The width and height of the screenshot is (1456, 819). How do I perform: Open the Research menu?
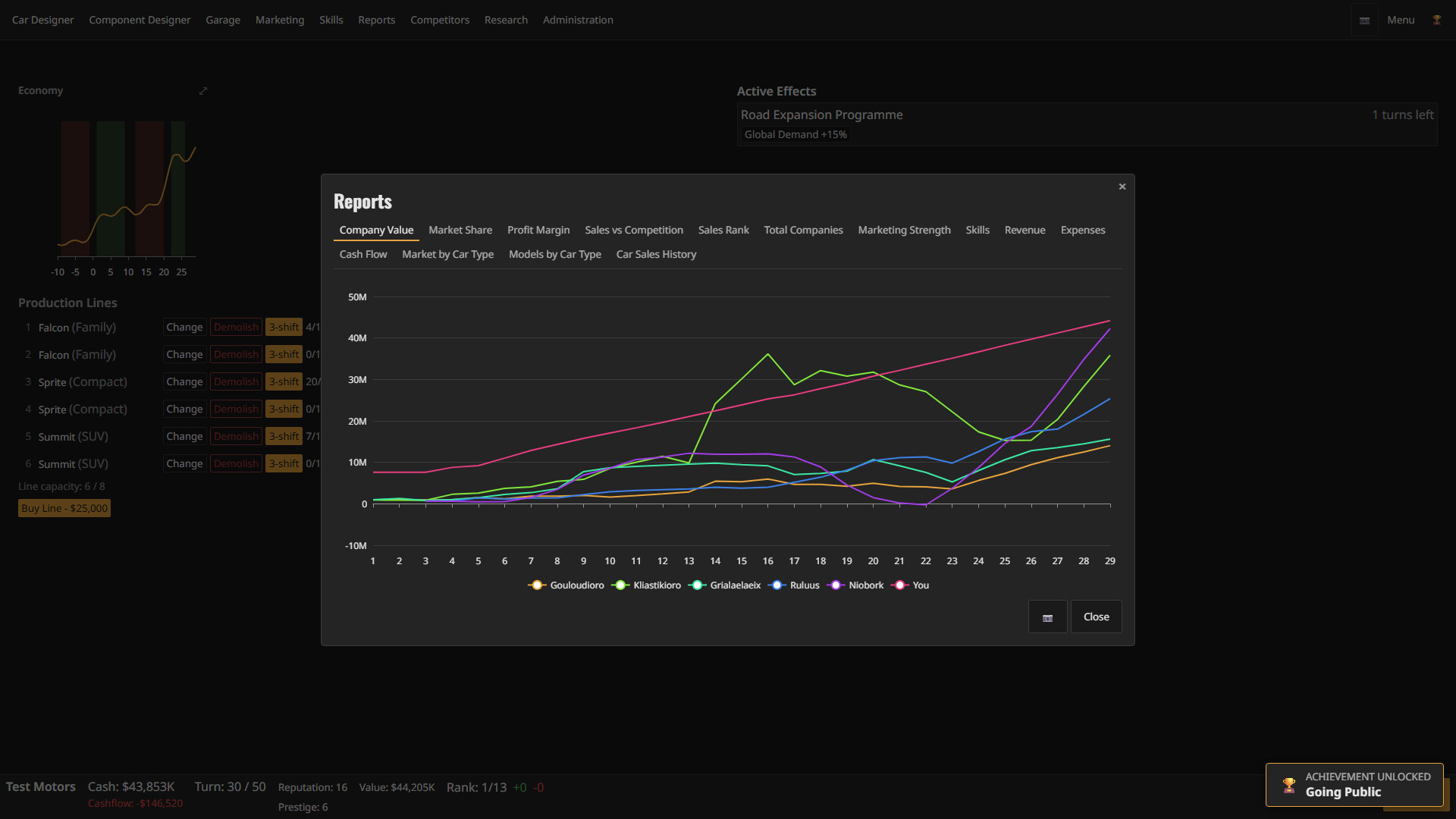(506, 20)
